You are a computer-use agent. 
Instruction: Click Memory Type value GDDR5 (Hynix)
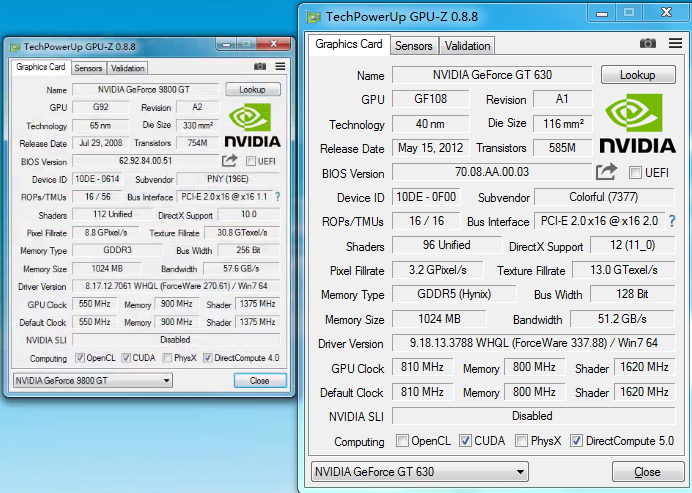click(x=454, y=294)
